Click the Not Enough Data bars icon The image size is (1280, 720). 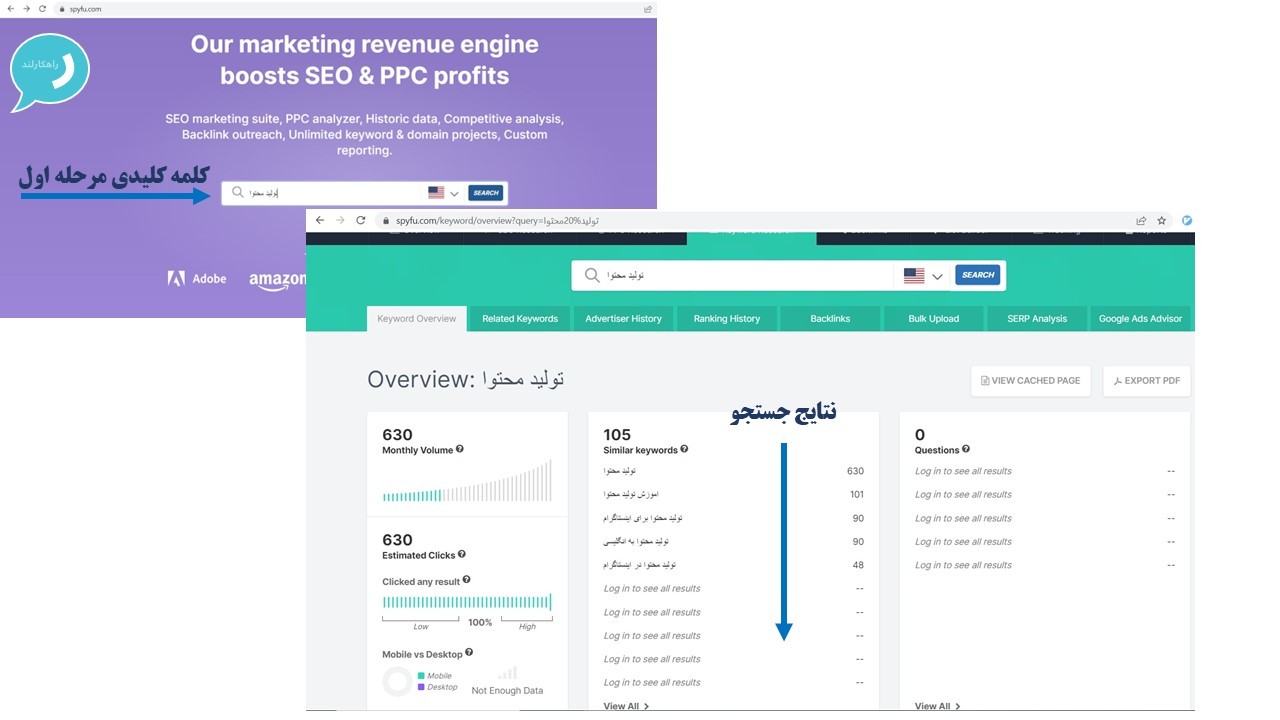coord(508,673)
